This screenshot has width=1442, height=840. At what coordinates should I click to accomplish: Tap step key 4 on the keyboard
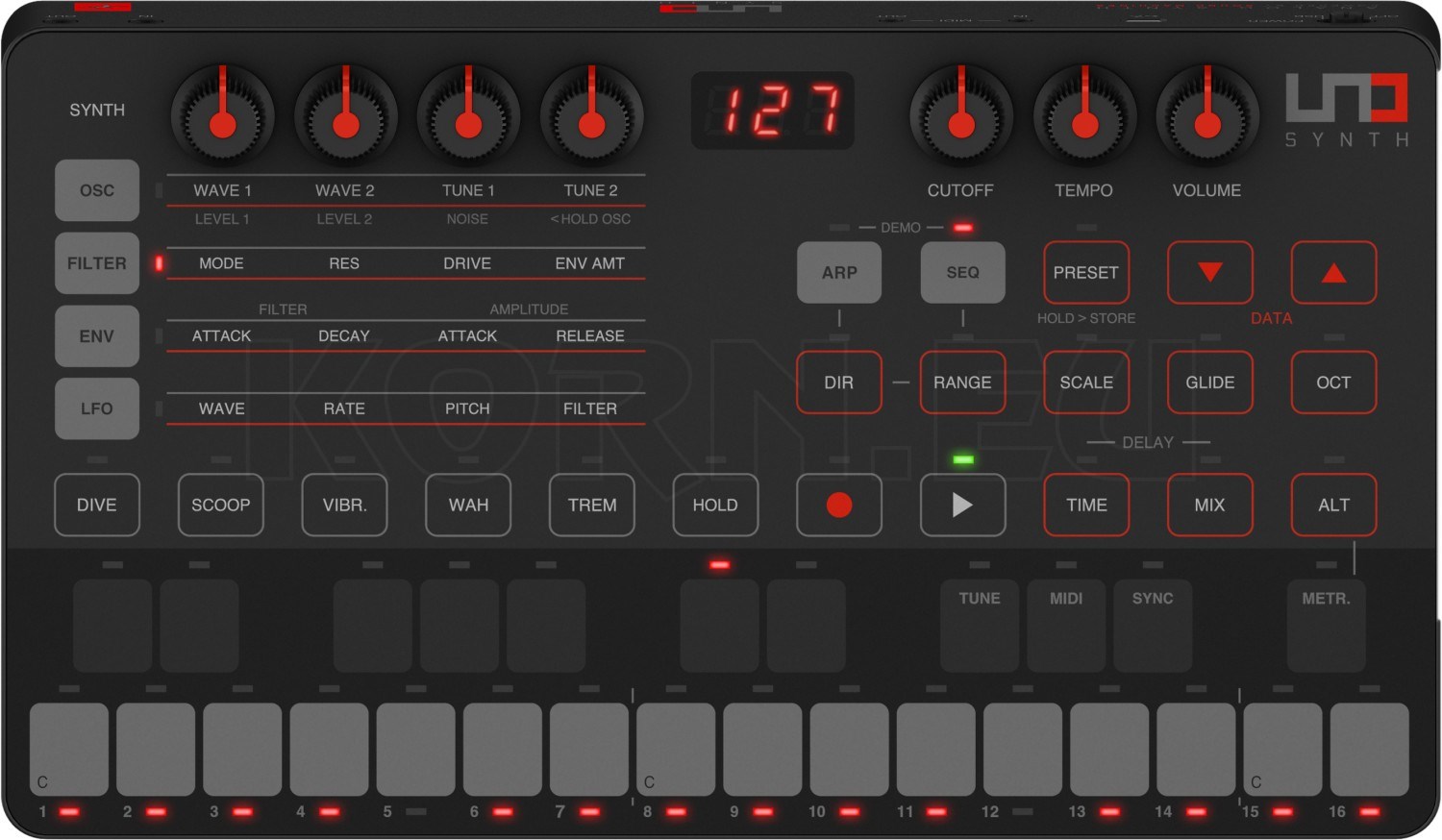pos(330,750)
